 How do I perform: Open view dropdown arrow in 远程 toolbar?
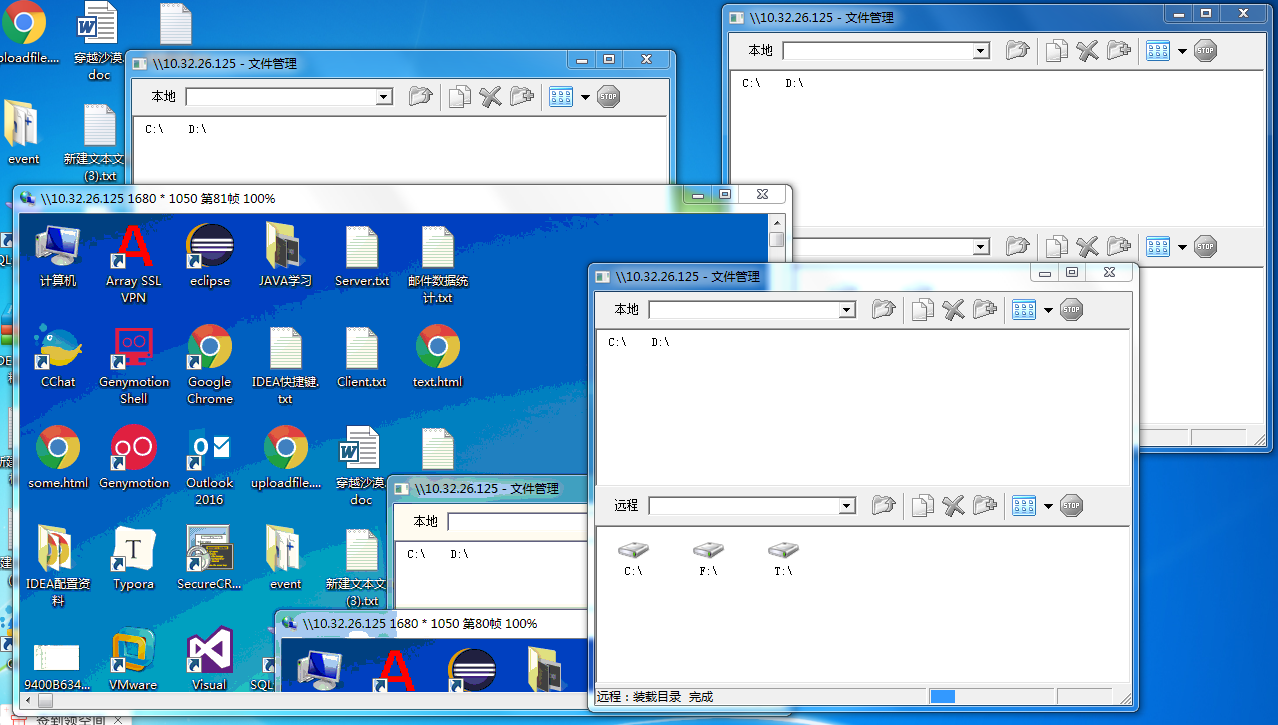click(1048, 507)
